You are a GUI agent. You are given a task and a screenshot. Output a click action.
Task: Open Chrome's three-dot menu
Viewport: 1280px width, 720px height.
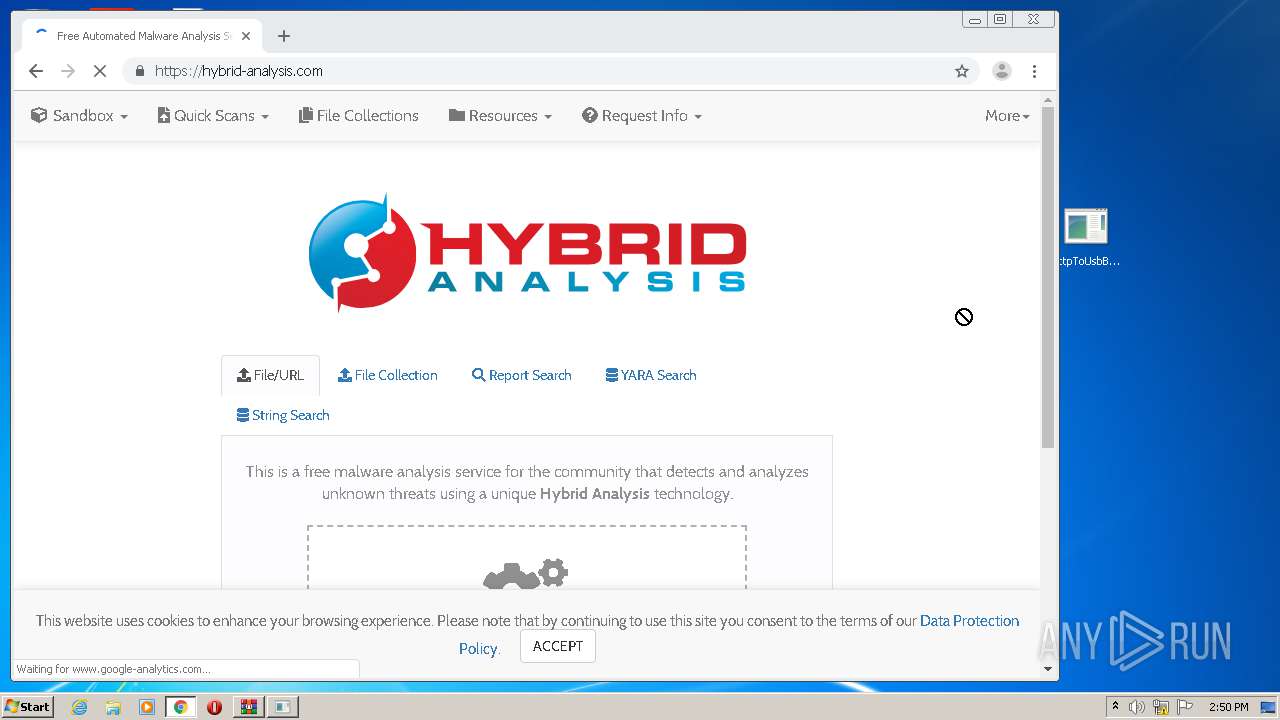pyautogui.click(x=1034, y=71)
